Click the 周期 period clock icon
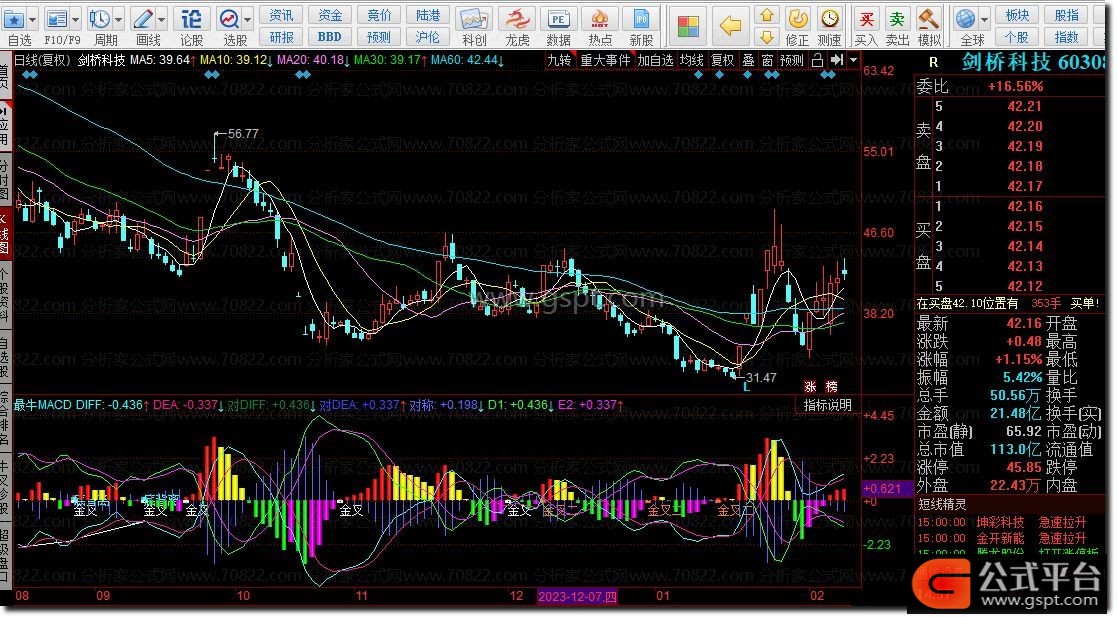This screenshot has height=617, width=1117. (x=98, y=19)
